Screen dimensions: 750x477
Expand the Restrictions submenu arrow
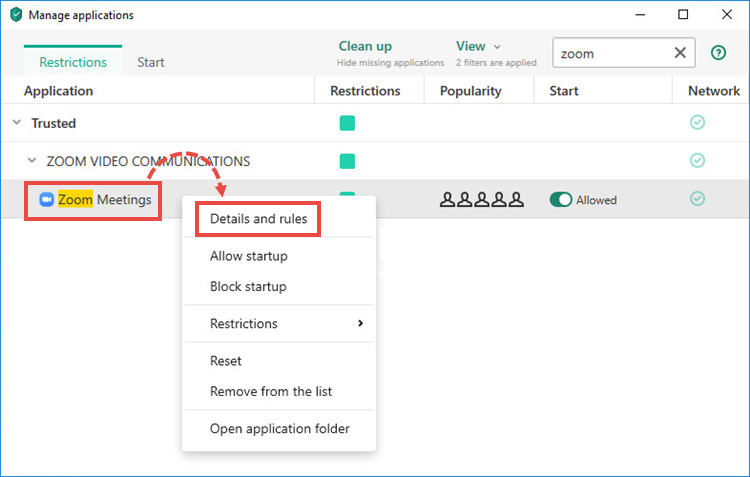click(360, 323)
